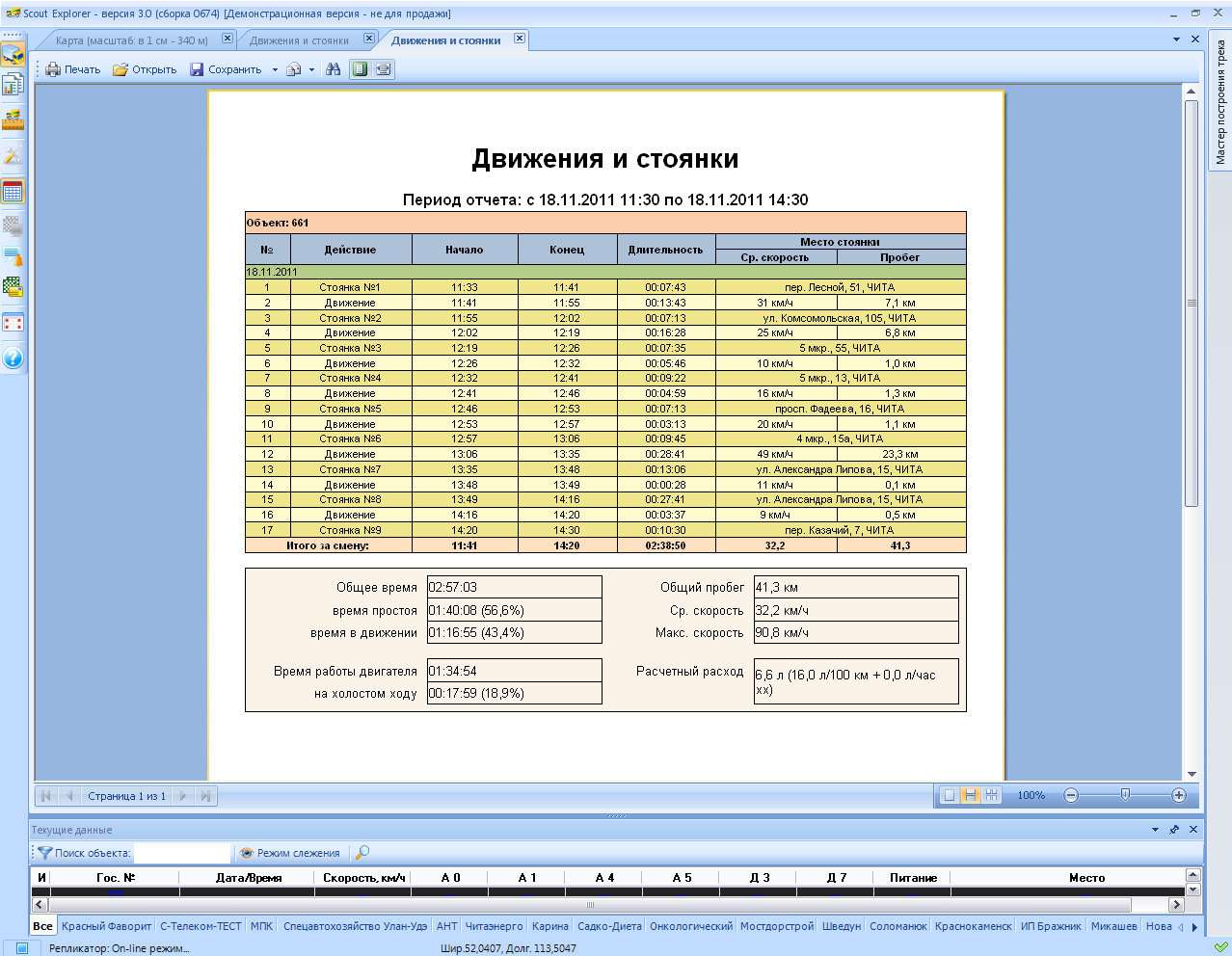Click the green checkered board sidebar icon

tap(13, 287)
